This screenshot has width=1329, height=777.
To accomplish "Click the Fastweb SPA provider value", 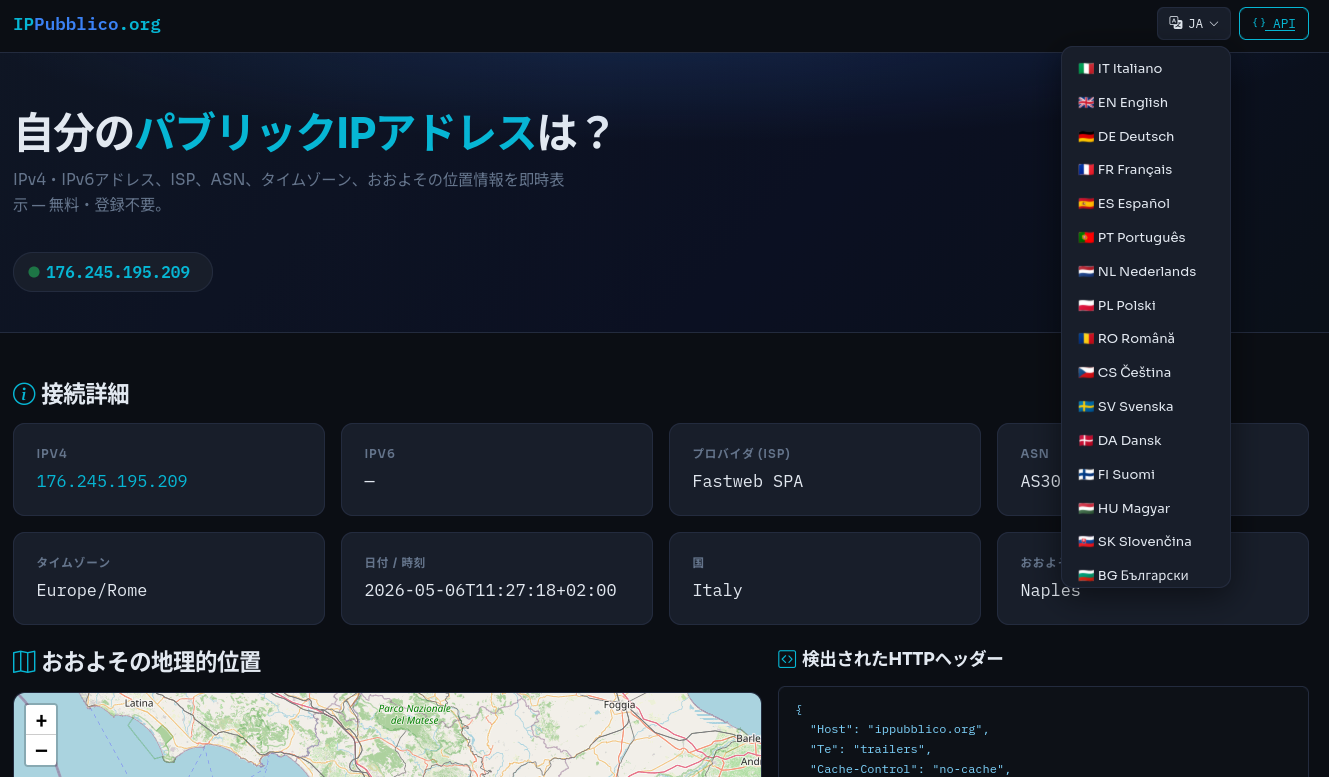I will point(748,481).
